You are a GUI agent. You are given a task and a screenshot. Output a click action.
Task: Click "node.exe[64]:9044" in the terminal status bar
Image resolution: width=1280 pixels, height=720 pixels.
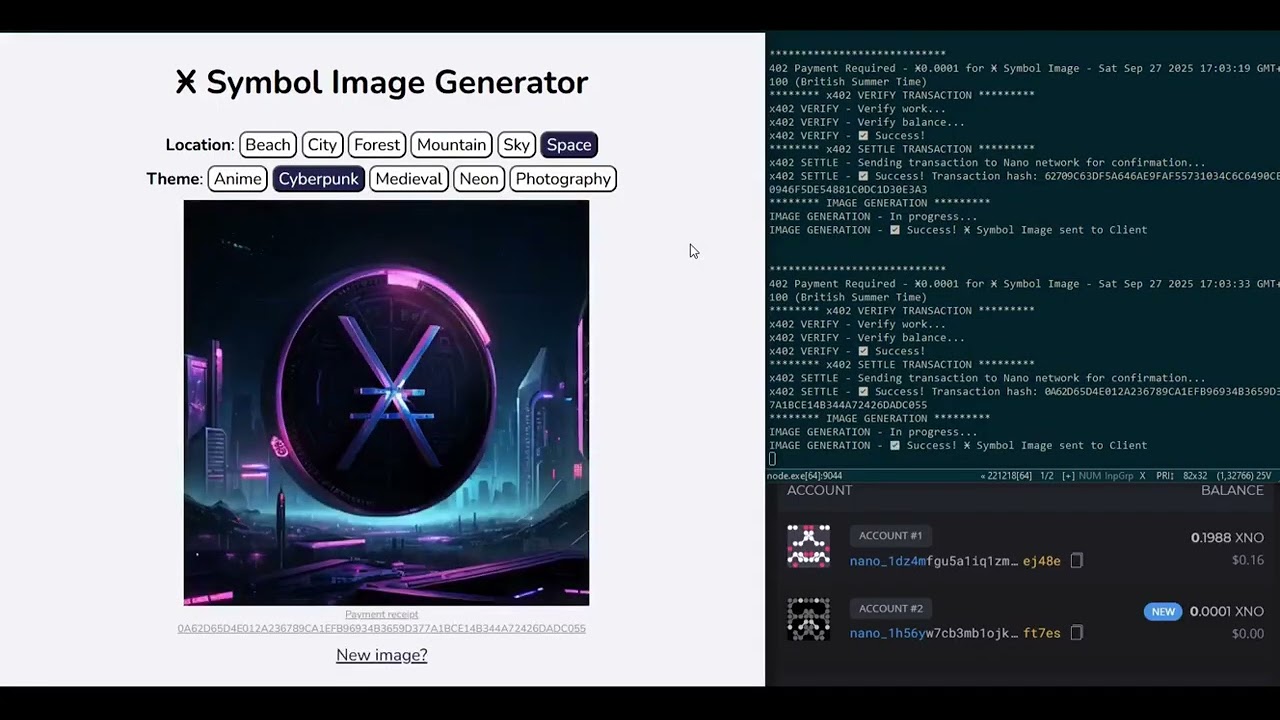coord(805,476)
